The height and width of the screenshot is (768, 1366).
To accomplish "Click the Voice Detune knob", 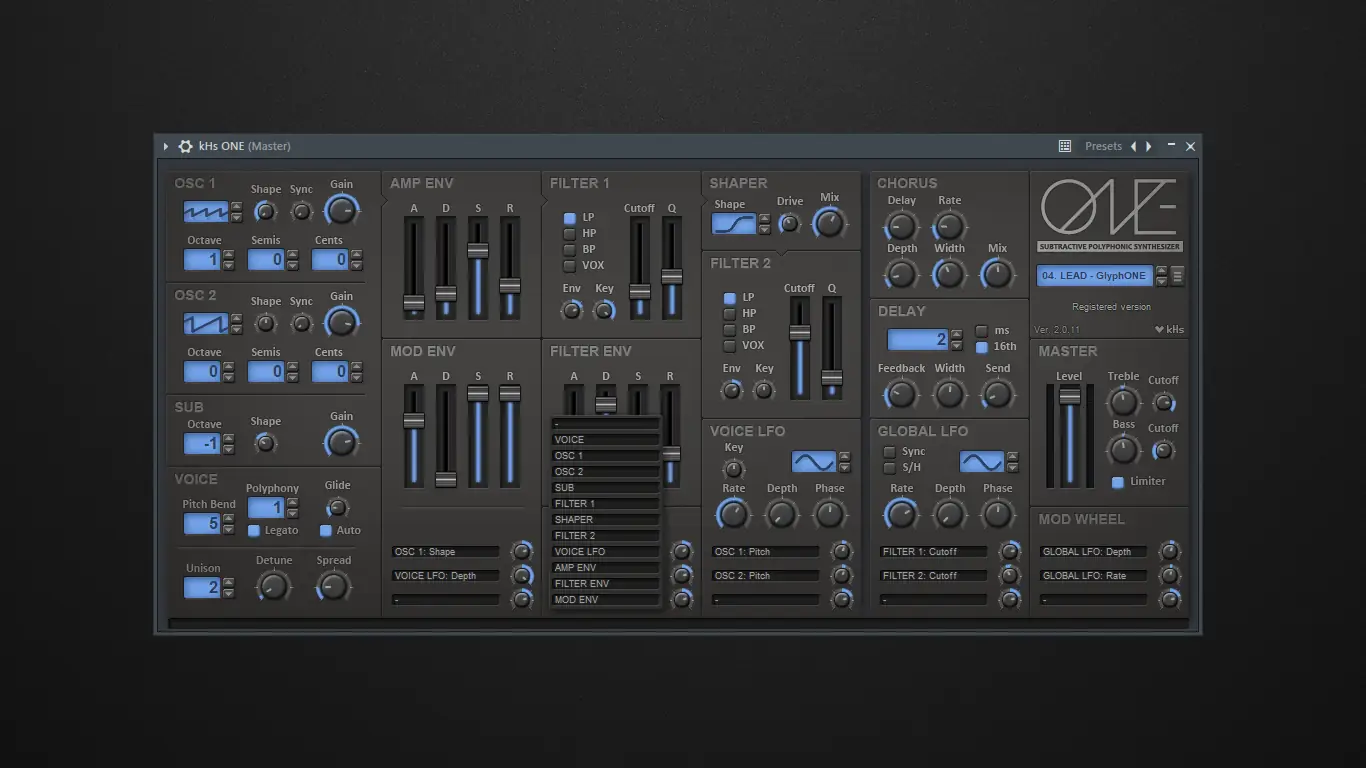I will (x=274, y=586).
